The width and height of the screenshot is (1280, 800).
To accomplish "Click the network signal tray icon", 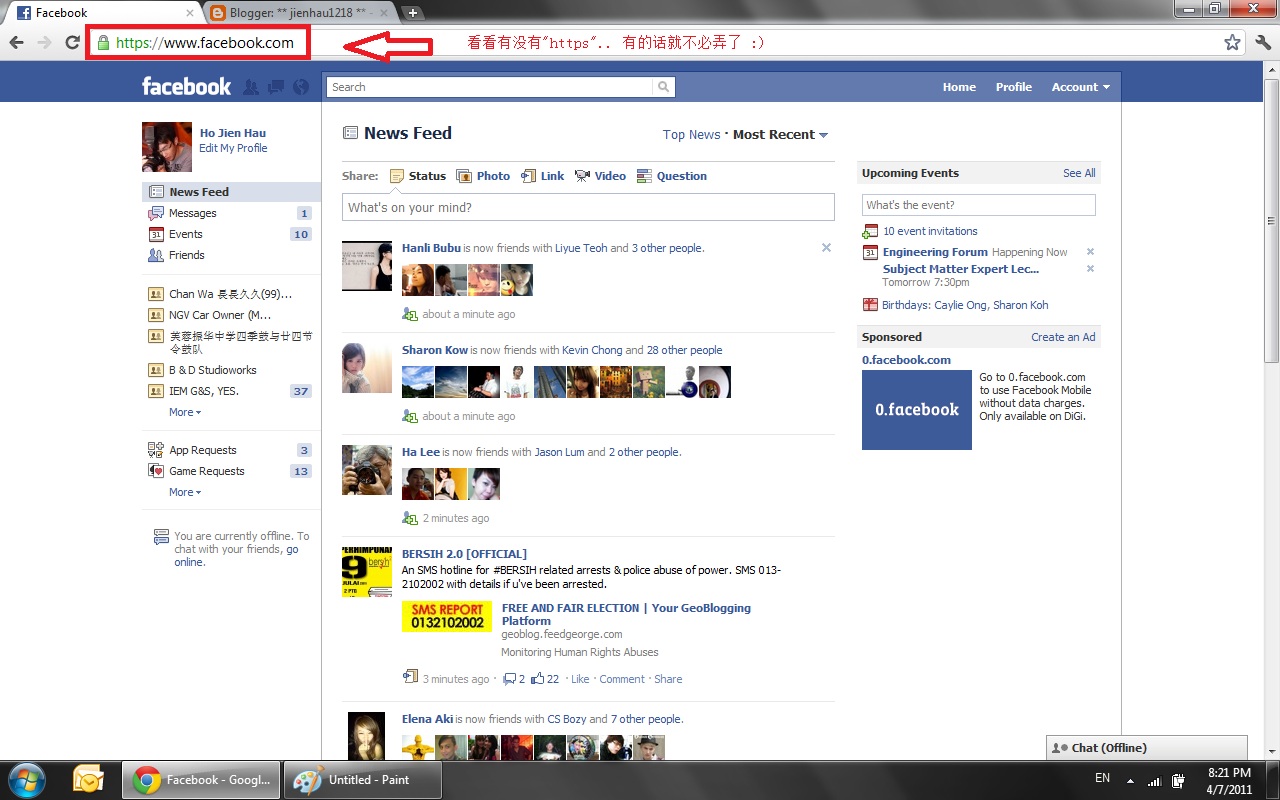I will click(1154, 780).
